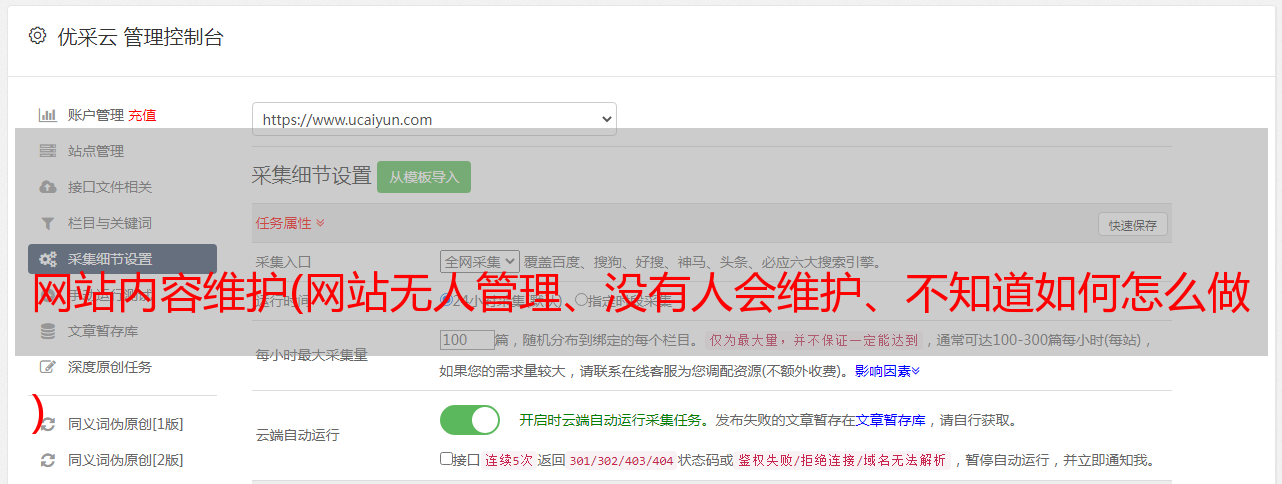Expand the 任务属性 section

(290, 223)
